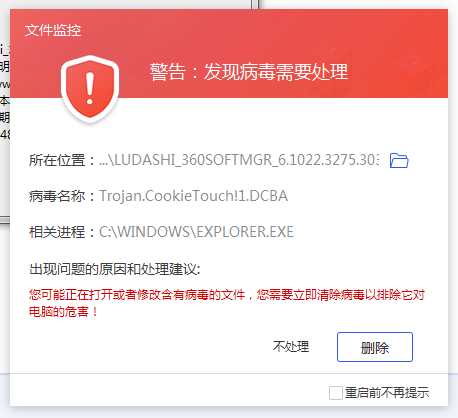Click the 相关进程 label
This screenshot has width=458, height=418.
pyautogui.click(x=57, y=232)
